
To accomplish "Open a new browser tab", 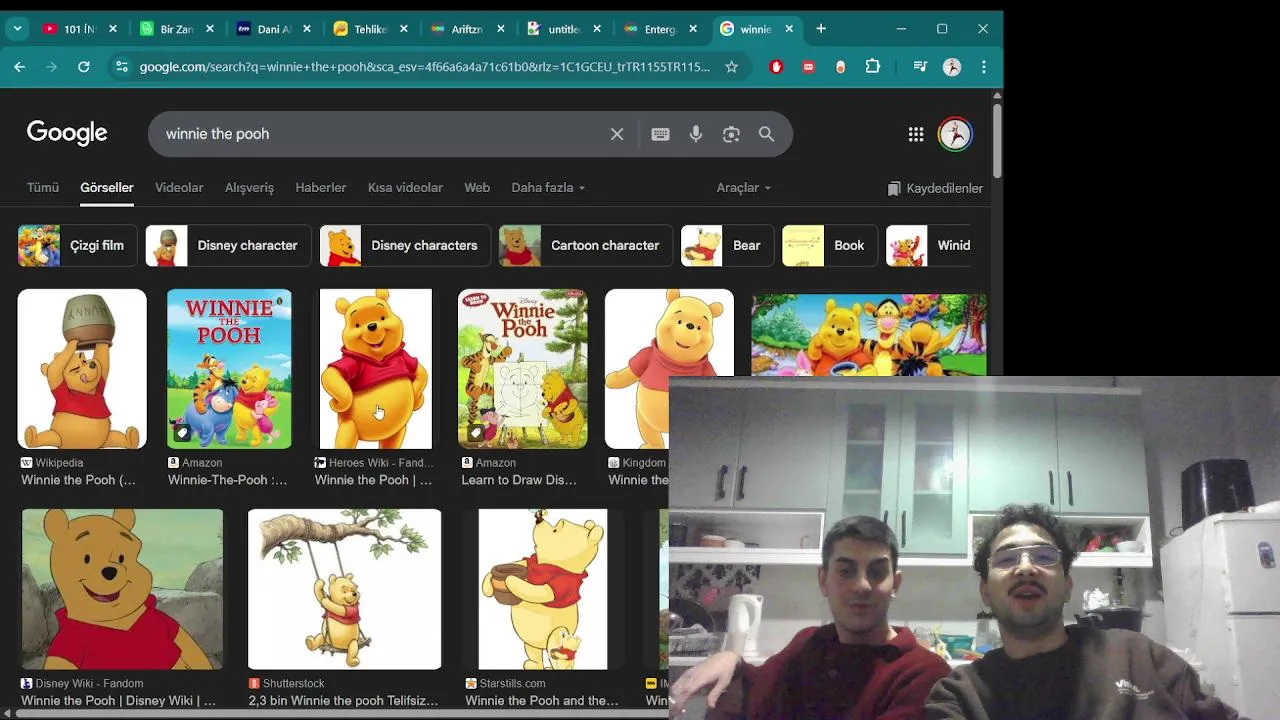I will 821,29.
